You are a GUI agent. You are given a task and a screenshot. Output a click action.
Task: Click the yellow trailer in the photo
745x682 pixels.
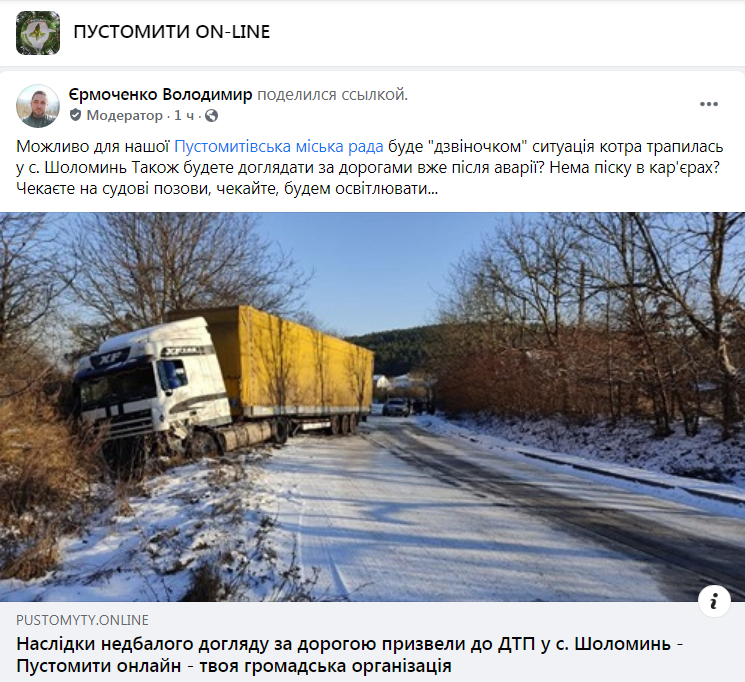pos(290,365)
